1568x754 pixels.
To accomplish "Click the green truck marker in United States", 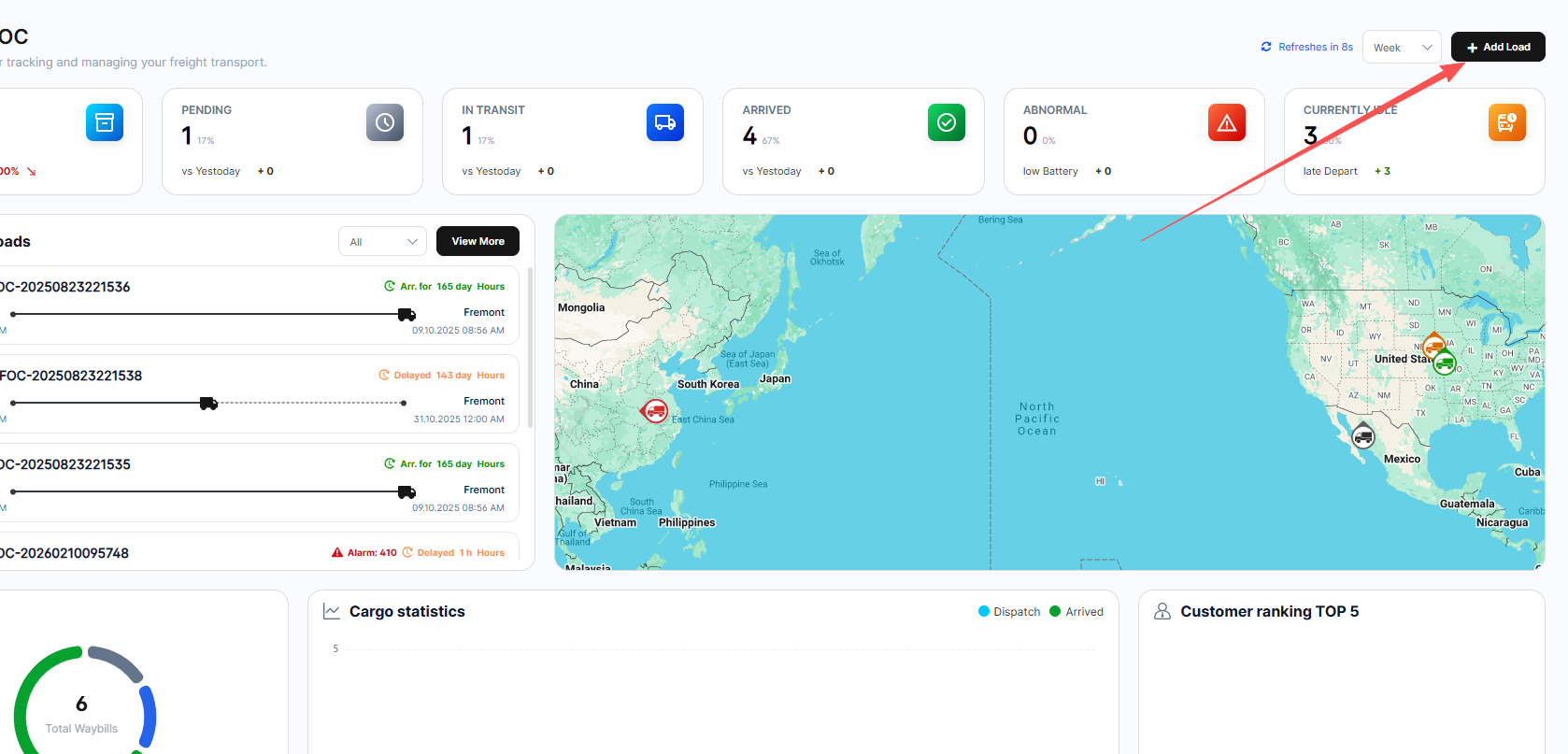I will pyautogui.click(x=1445, y=363).
